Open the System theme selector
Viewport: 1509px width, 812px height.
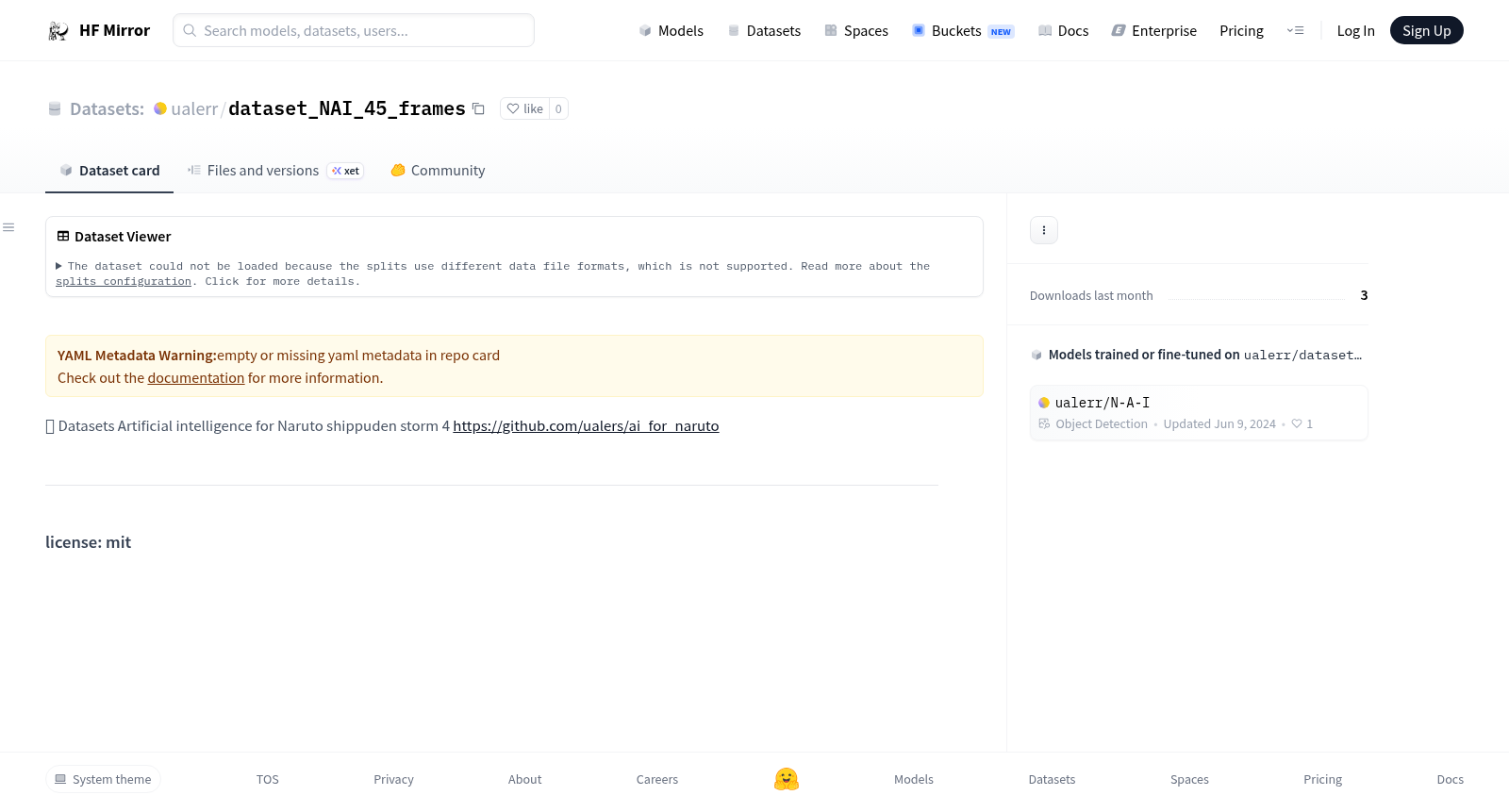[103, 780]
